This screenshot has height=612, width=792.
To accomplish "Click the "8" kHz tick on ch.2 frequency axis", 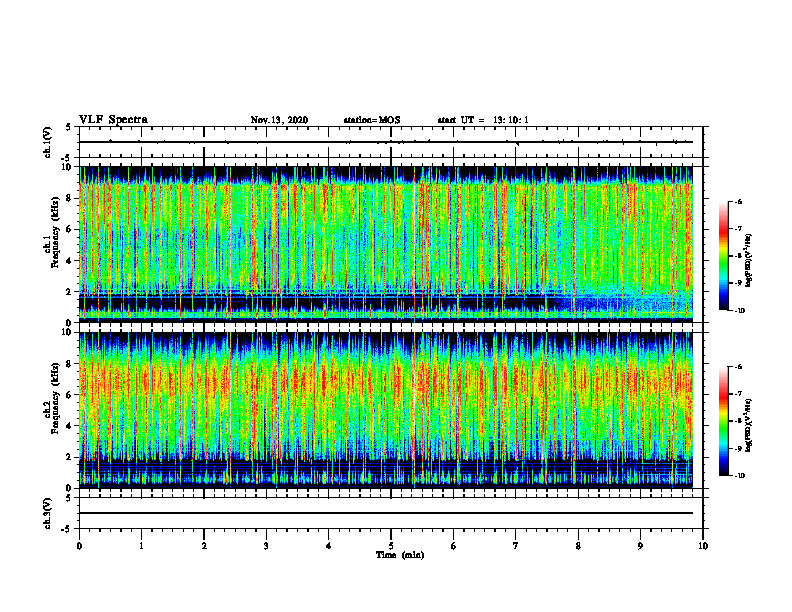I will point(70,364).
